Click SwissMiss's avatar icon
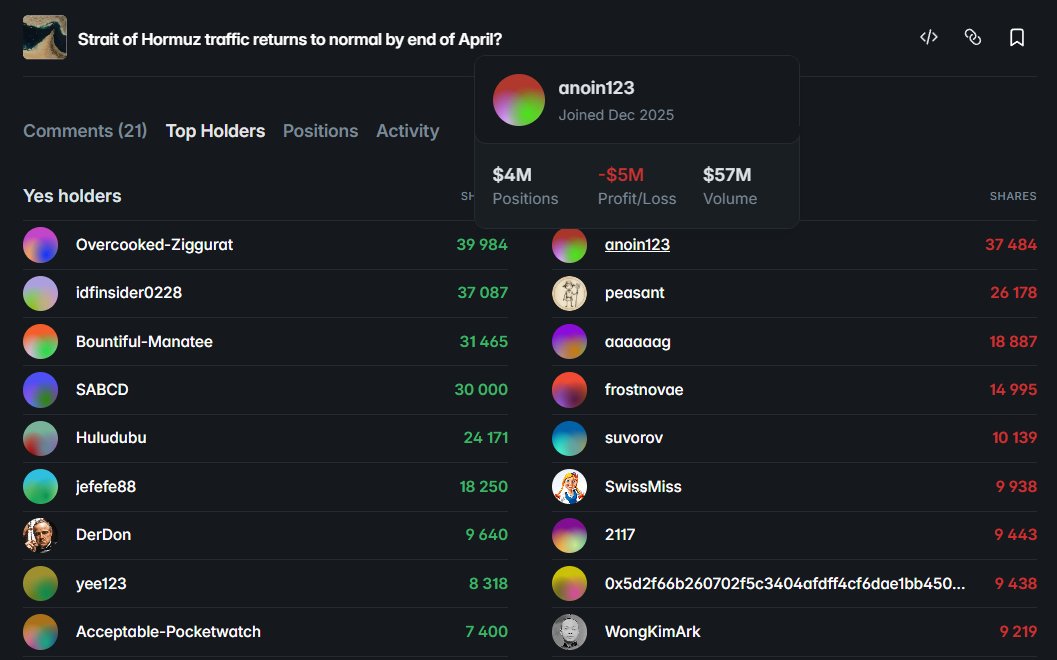 click(569, 486)
